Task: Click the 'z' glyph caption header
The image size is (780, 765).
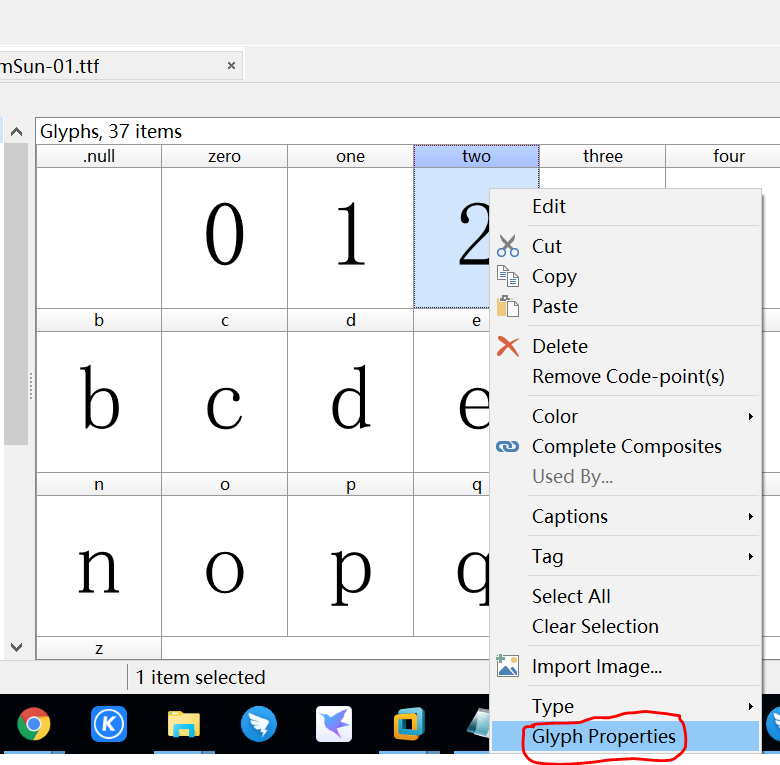Action: coord(98,649)
